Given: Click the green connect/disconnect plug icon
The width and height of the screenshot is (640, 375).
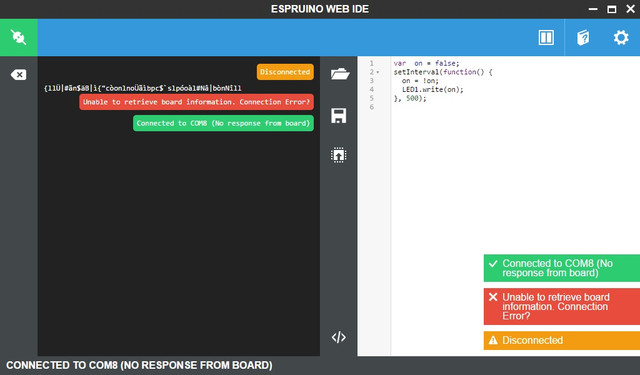Looking at the screenshot, I should pyautogui.click(x=19, y=37).
